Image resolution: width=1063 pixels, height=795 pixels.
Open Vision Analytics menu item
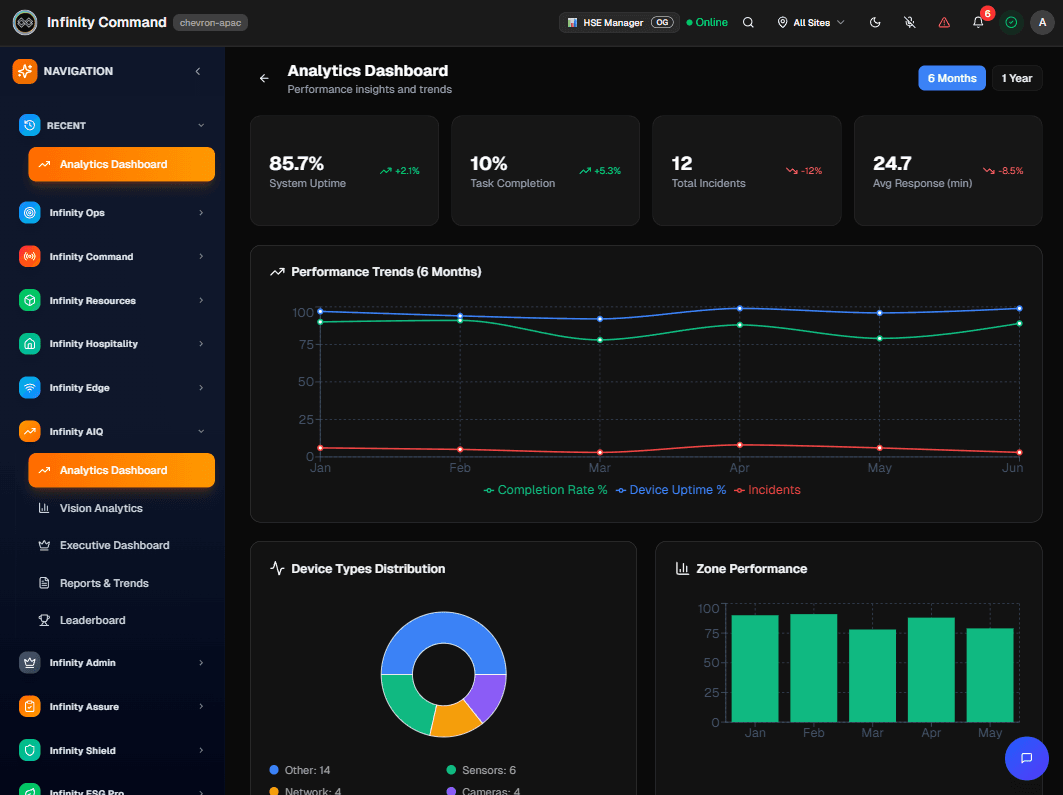121,508
